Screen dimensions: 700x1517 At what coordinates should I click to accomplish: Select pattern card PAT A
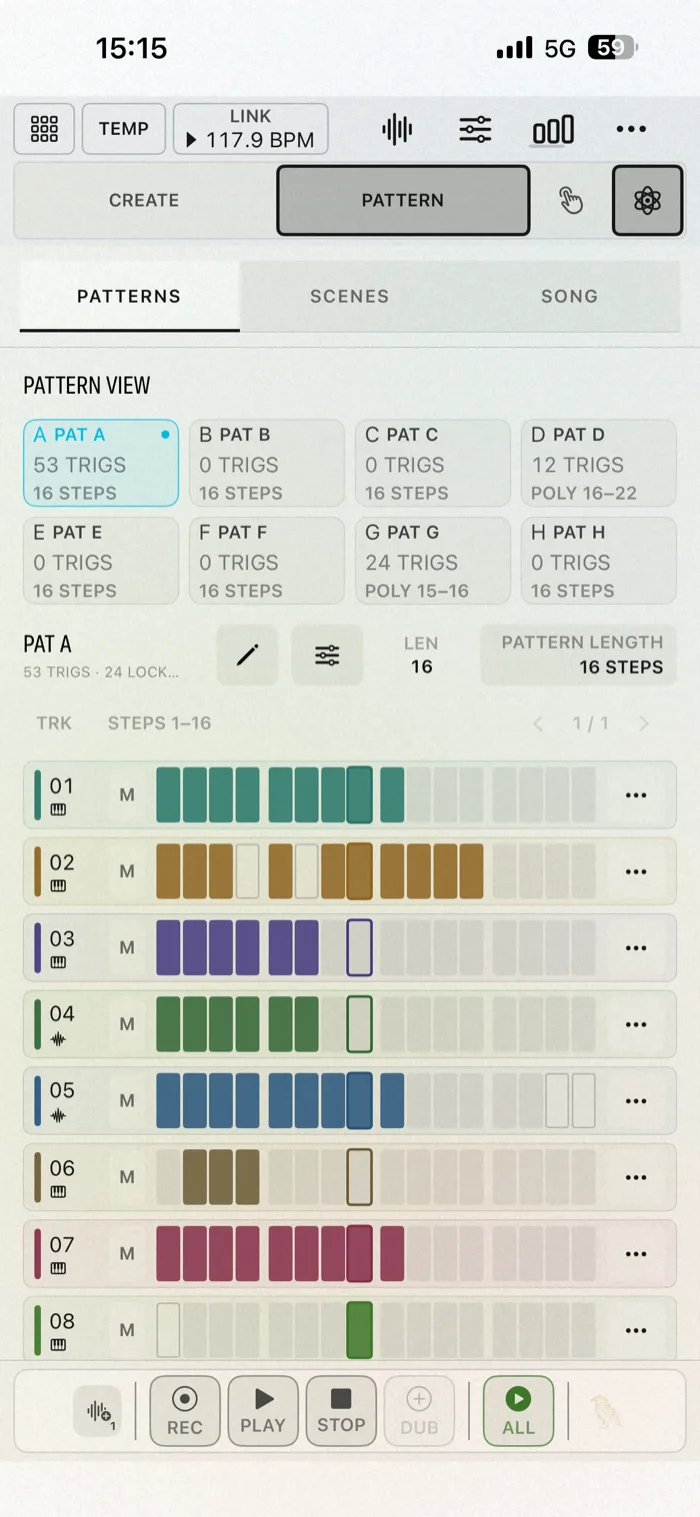[x=101, y=463]
